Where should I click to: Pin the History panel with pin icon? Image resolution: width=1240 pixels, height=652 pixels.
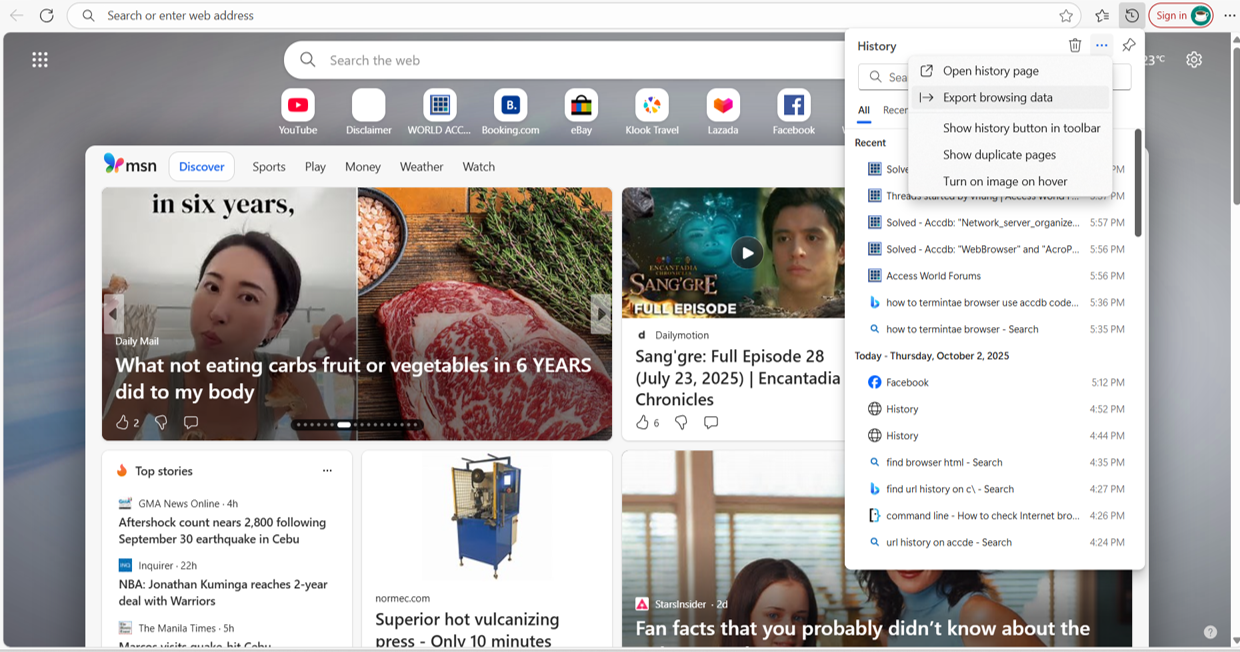click(1128, 45)
